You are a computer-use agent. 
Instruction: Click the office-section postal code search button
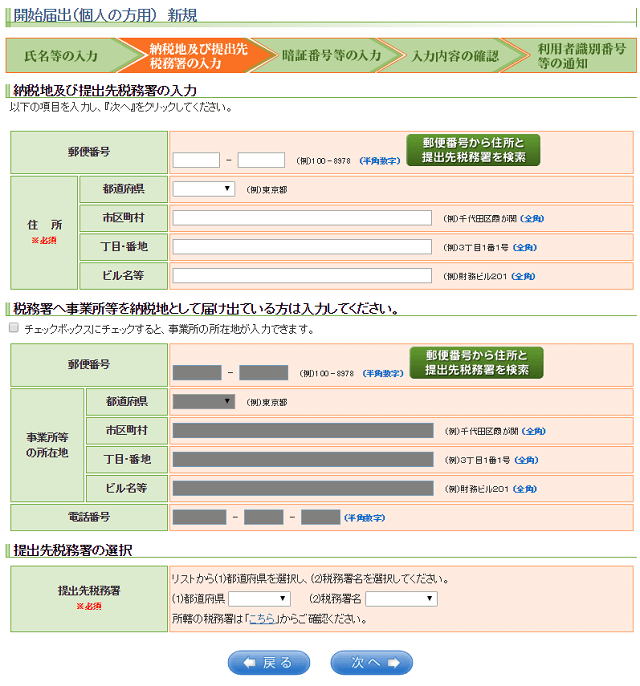pos(476,363)
